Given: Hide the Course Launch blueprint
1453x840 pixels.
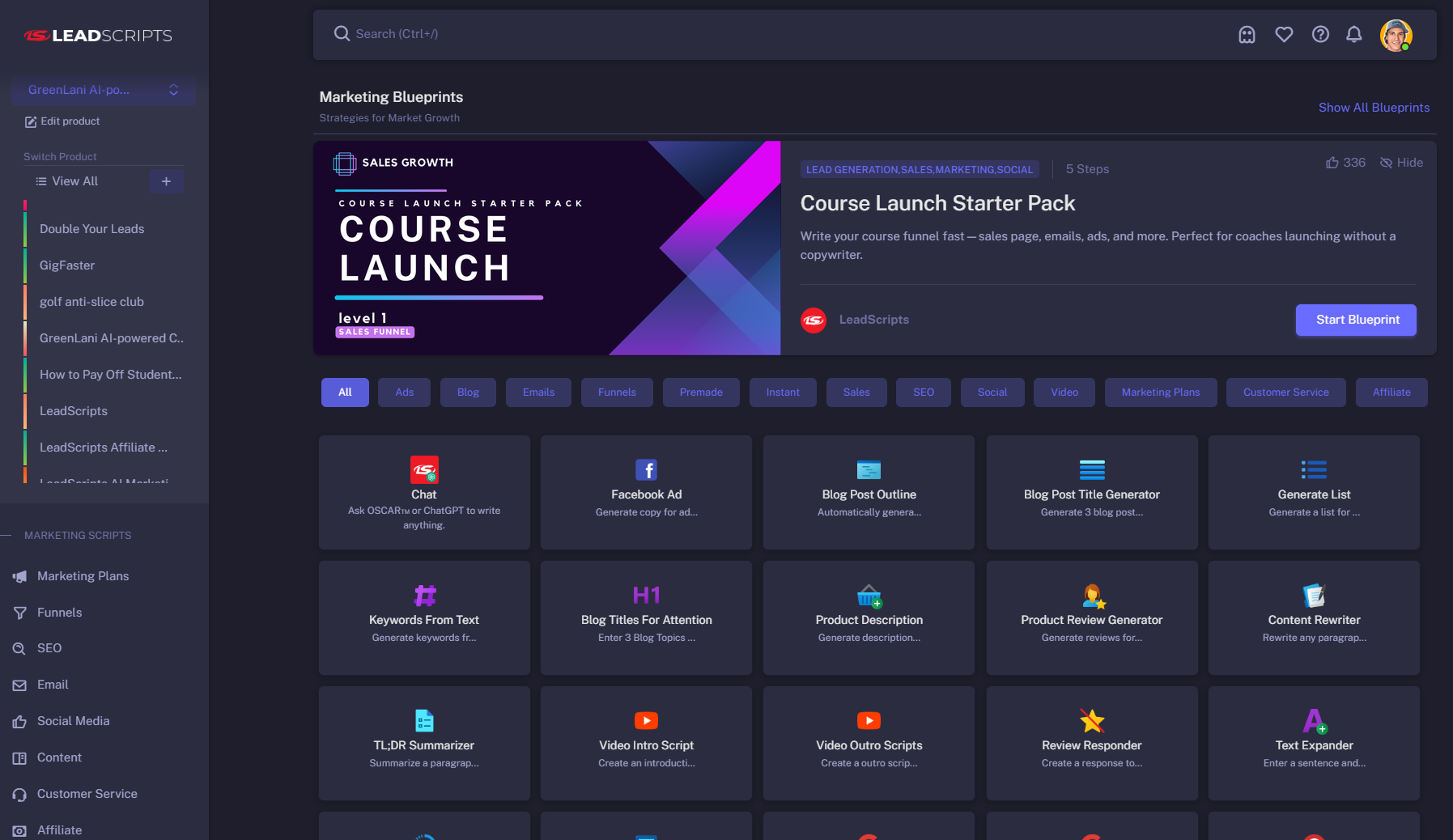Looking at the screenshot, I should tap(1401, 163).
